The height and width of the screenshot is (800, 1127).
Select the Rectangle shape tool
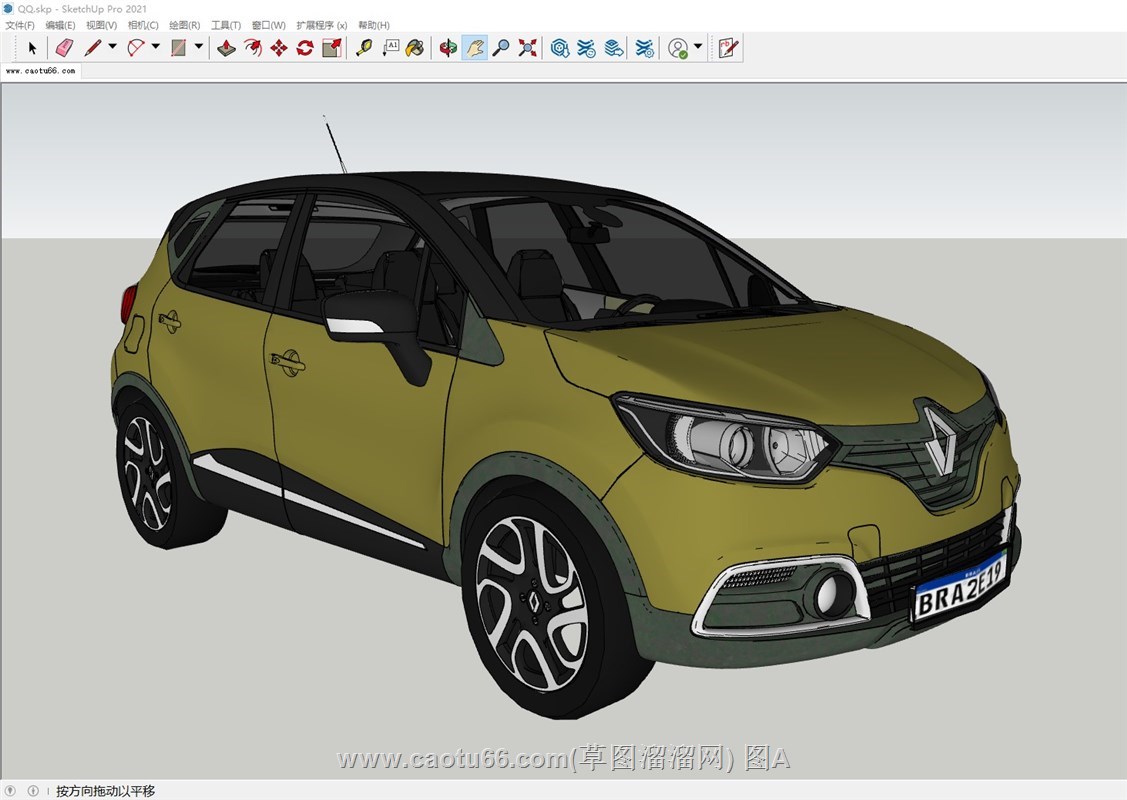pos(178,48)
